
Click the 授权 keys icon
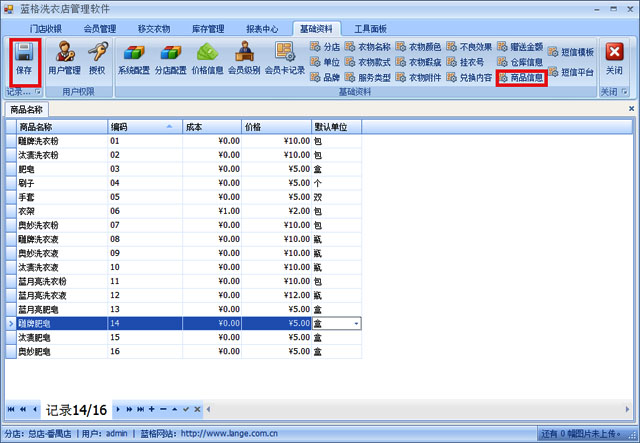click(97, 58)
